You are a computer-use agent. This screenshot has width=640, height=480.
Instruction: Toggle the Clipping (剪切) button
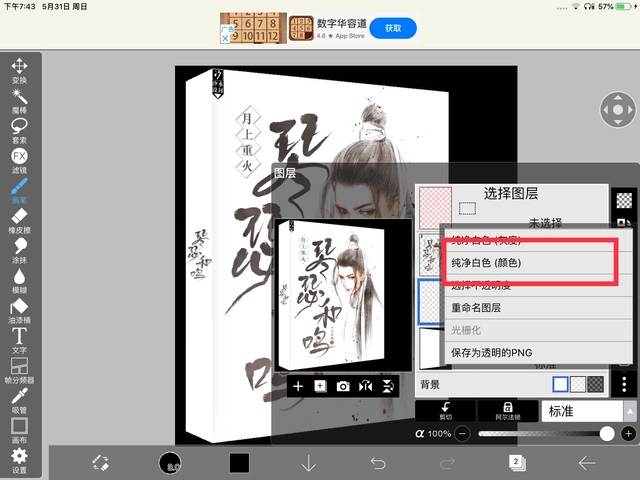445,411
